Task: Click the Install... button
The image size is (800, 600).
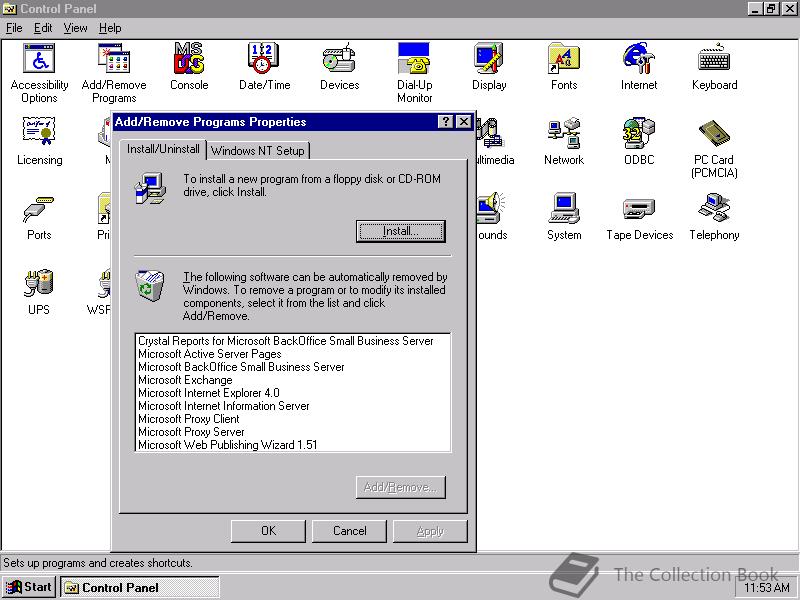Action: (401, 231)
